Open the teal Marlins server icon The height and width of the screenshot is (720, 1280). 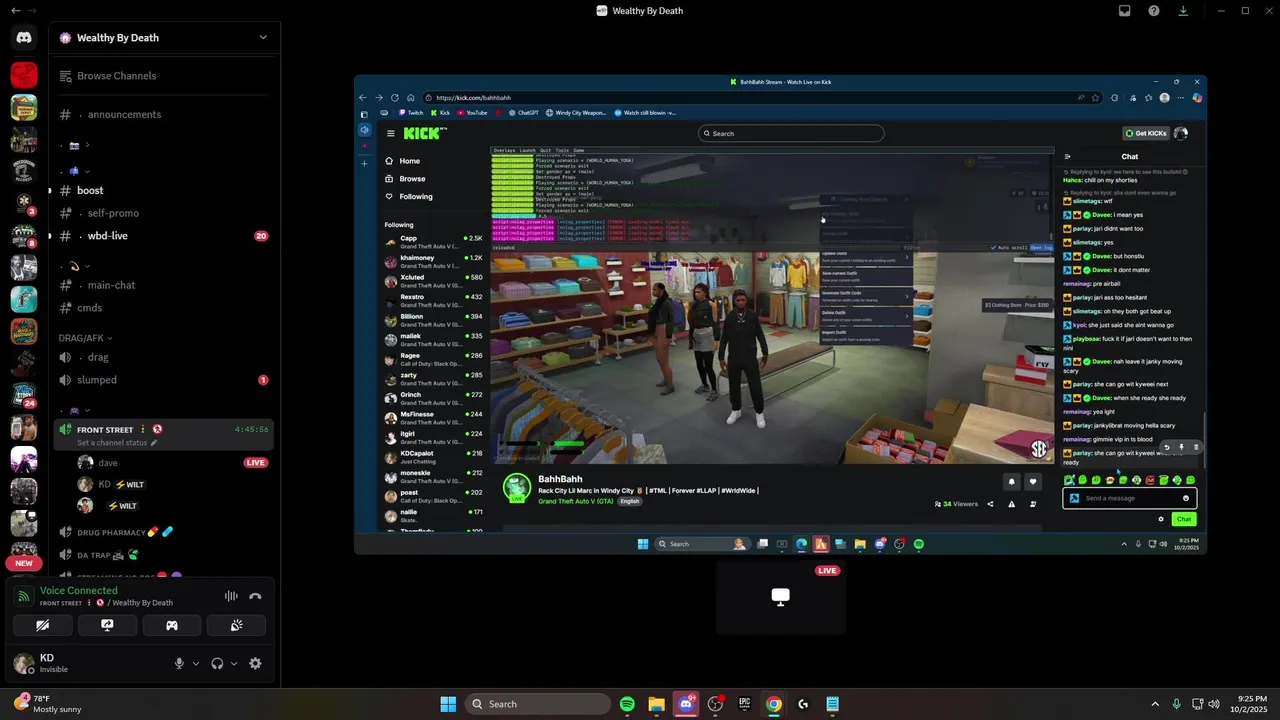pos(24,299)
